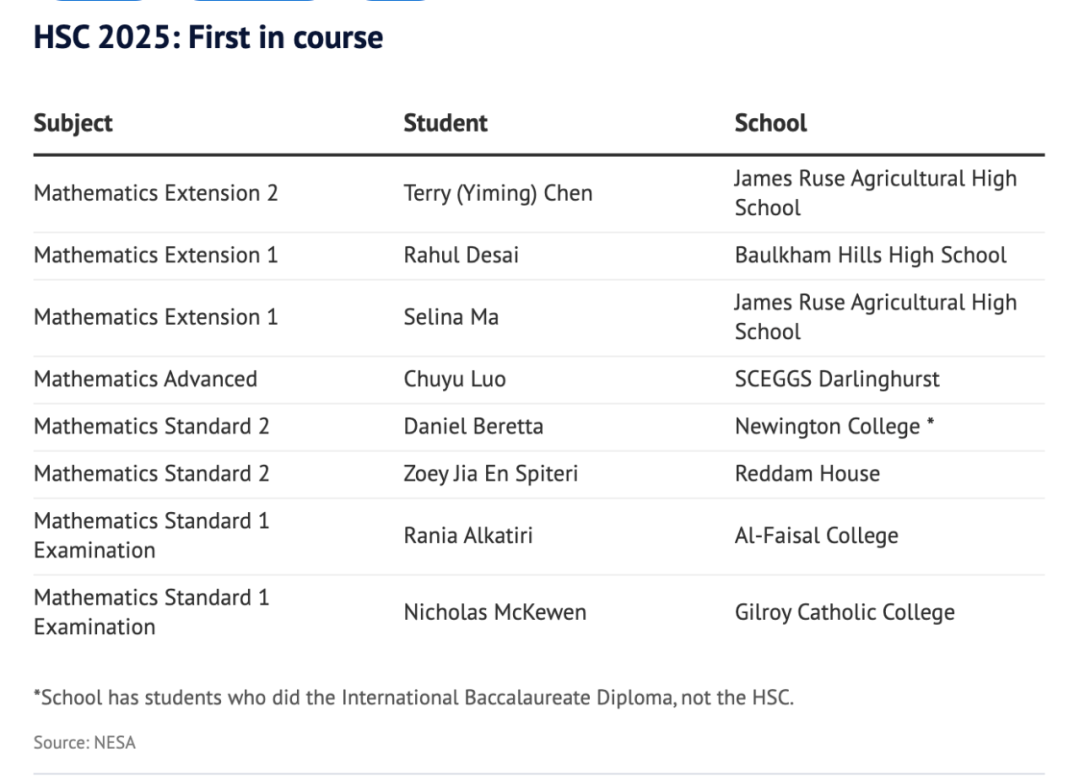Select Chuyu Luo in the table

(x=454, y=379)
